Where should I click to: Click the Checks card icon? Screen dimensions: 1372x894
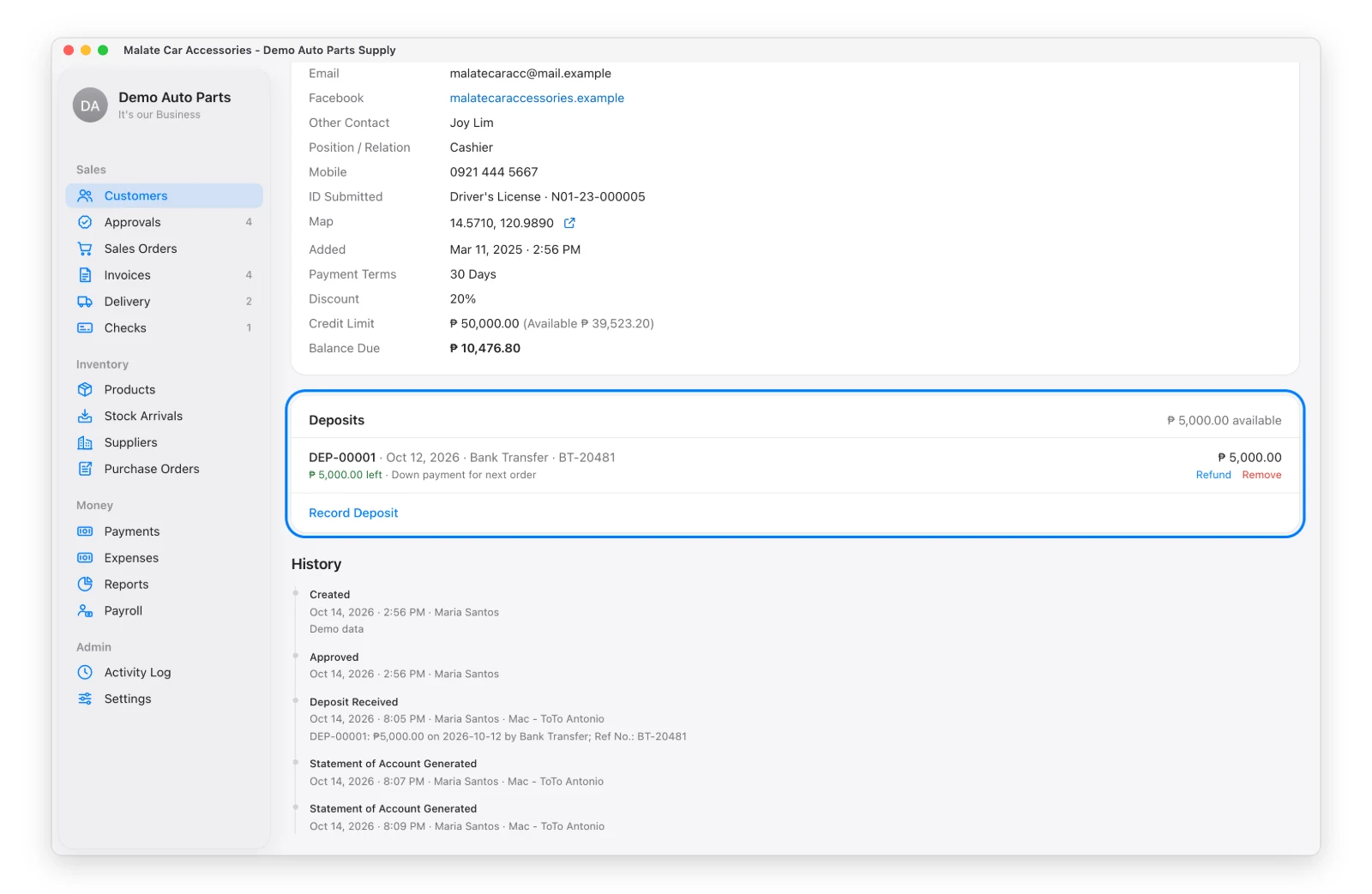point(85,328)
